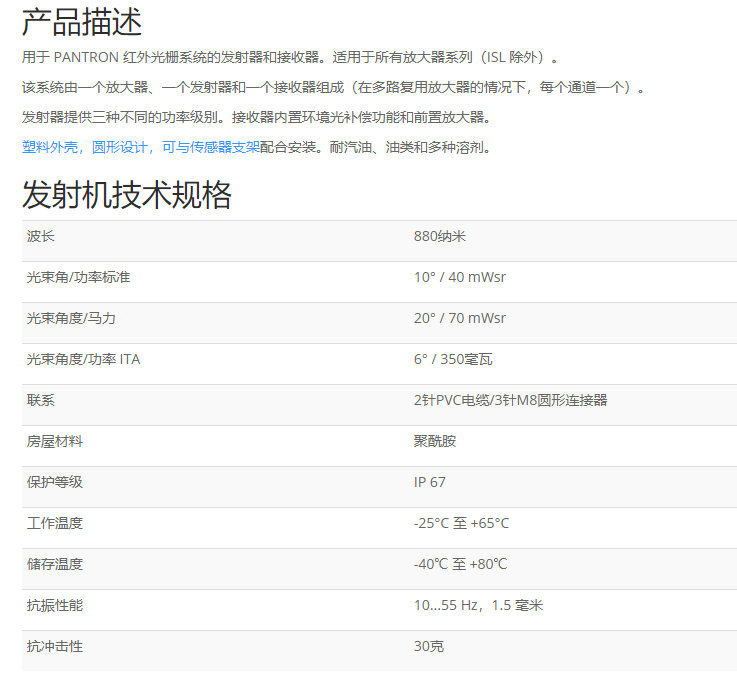Click the 880纳米 wavelength value
The image size is (737, 676).
point(440,236)
